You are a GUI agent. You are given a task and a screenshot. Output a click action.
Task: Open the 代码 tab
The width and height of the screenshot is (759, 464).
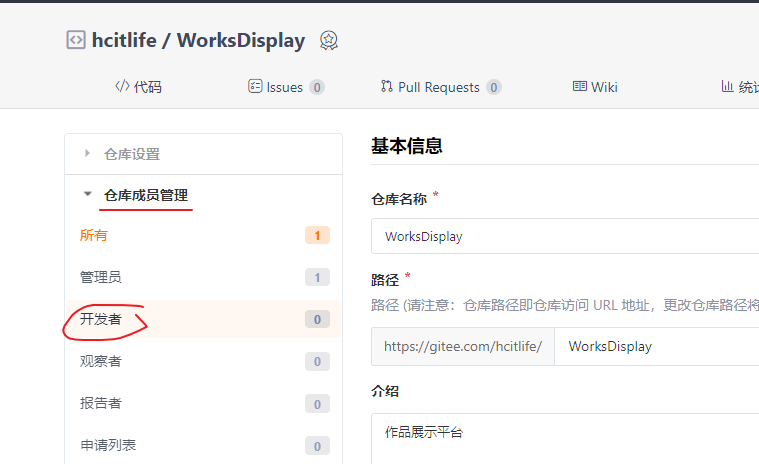tap(138, 87)
